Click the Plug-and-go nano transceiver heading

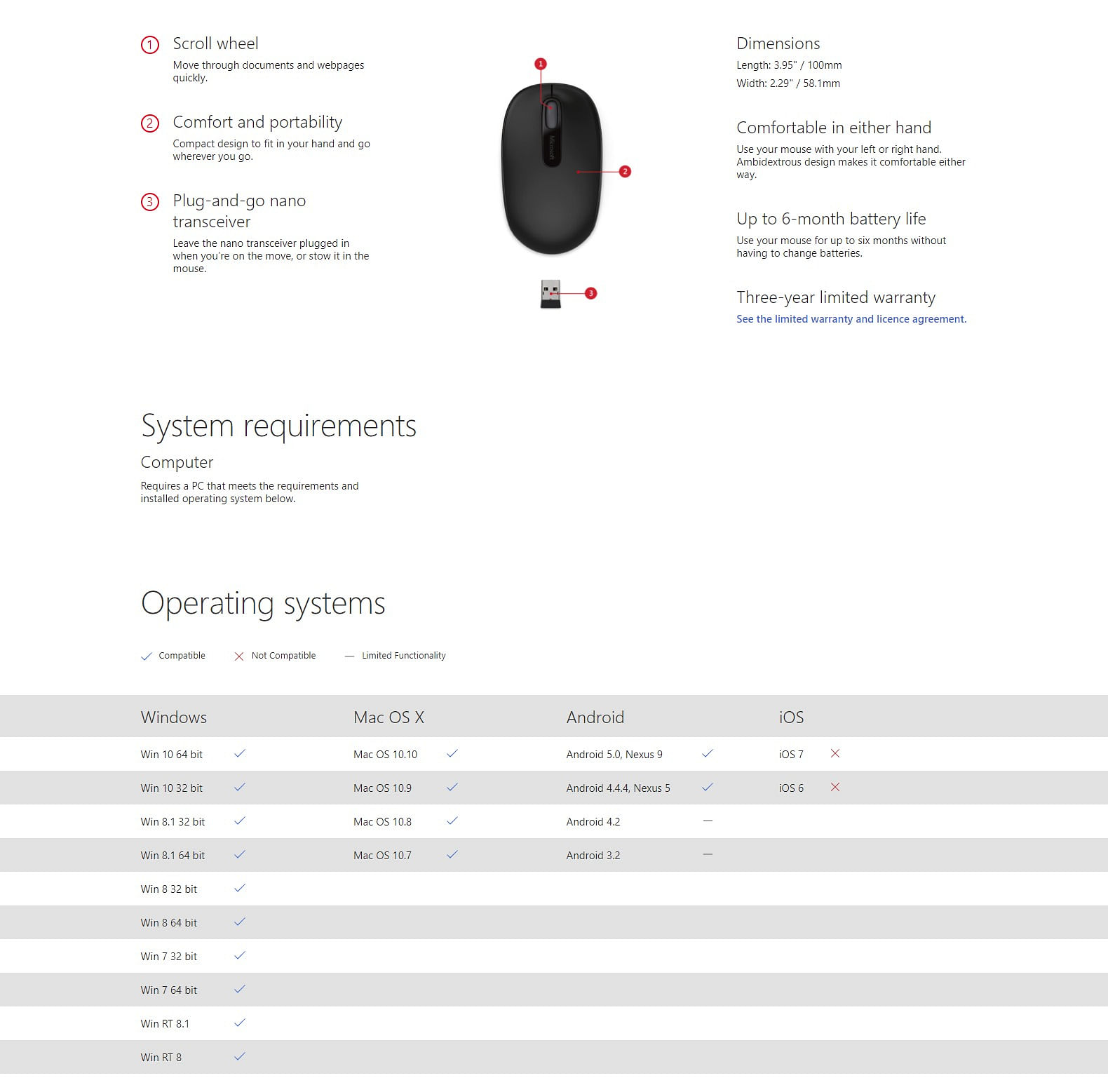pyautogui.click(x=239, y=211)
